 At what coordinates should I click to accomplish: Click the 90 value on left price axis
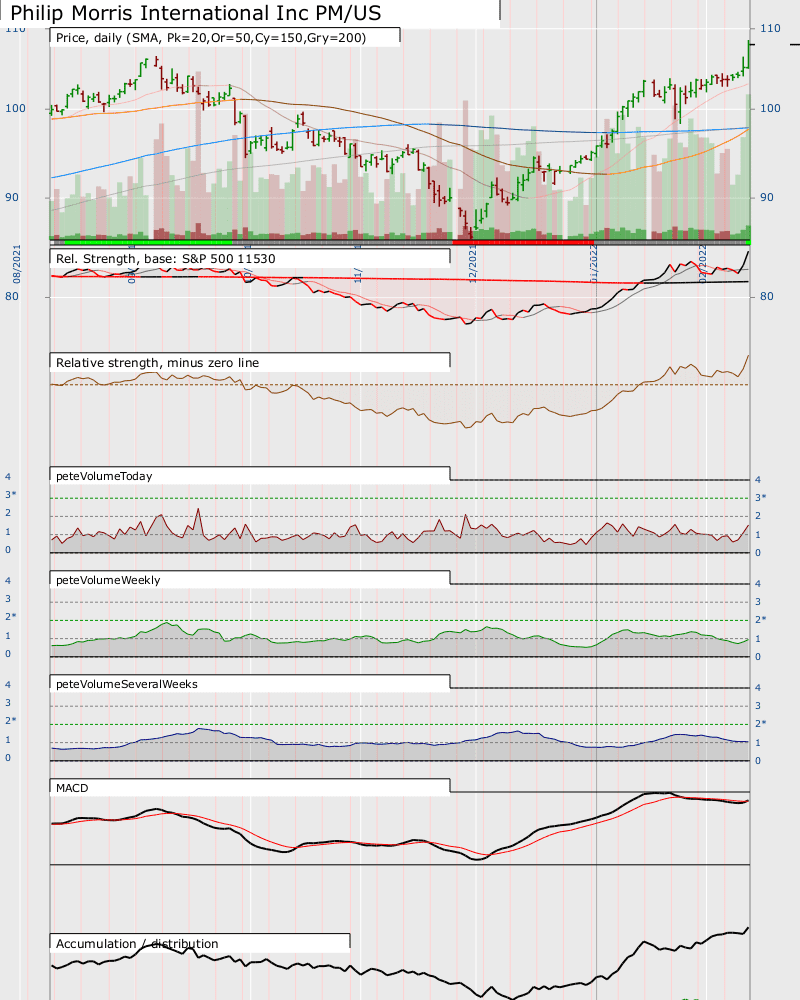point(12,197)
